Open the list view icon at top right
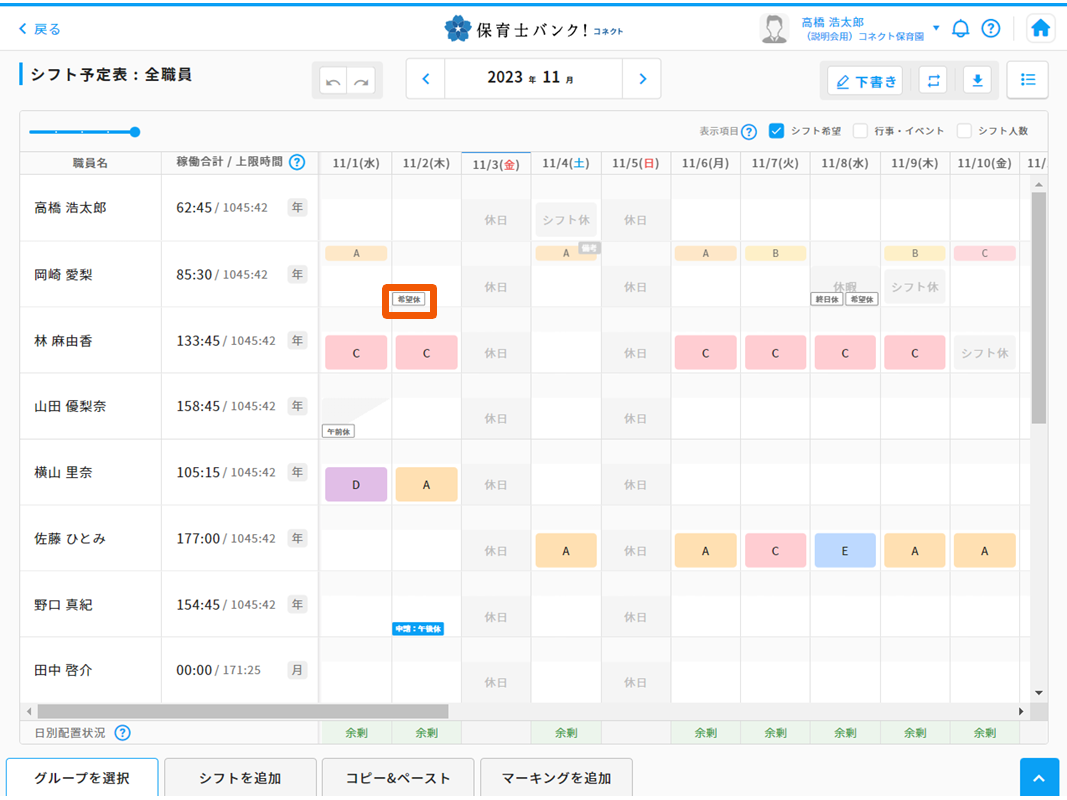Viewport: 1067px width, 800px height. [1027, 80]
